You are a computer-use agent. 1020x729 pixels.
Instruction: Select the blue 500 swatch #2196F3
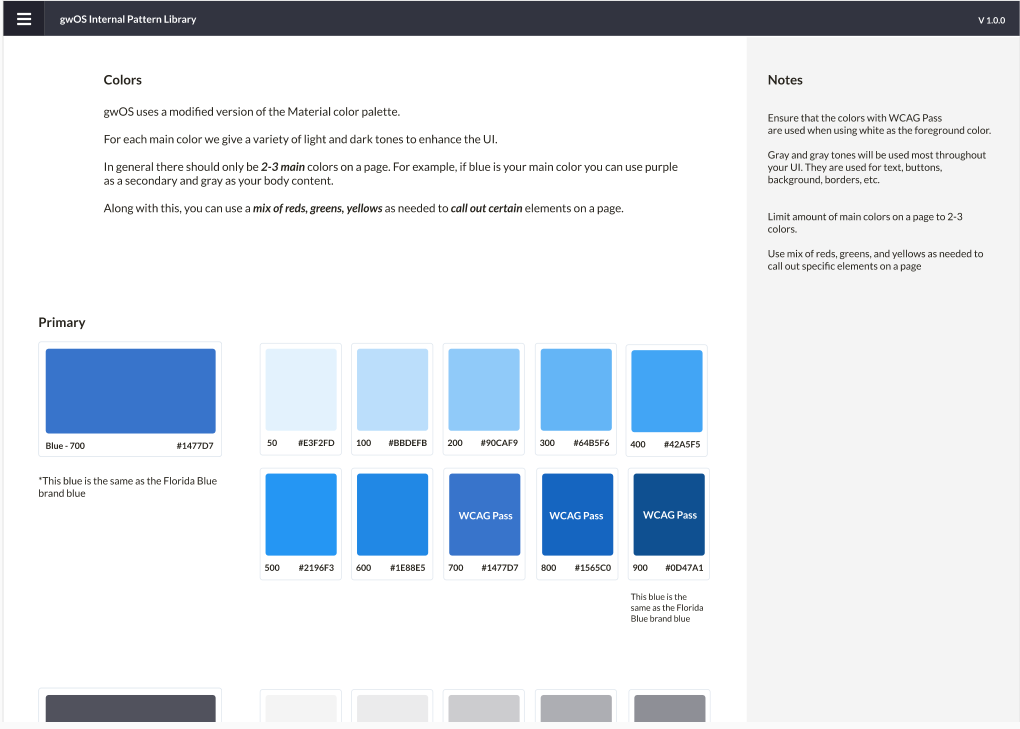[301, 514]
